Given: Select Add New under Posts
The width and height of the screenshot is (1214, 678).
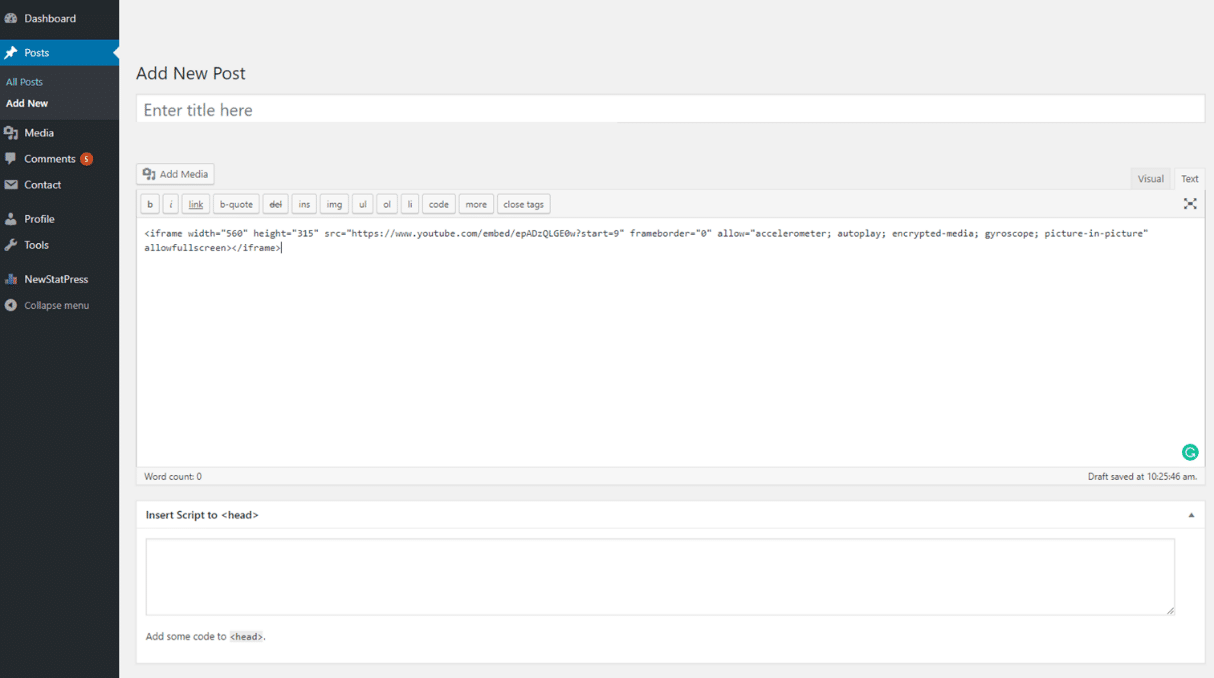Looking at the screenshot, I should tap(27, 103).
